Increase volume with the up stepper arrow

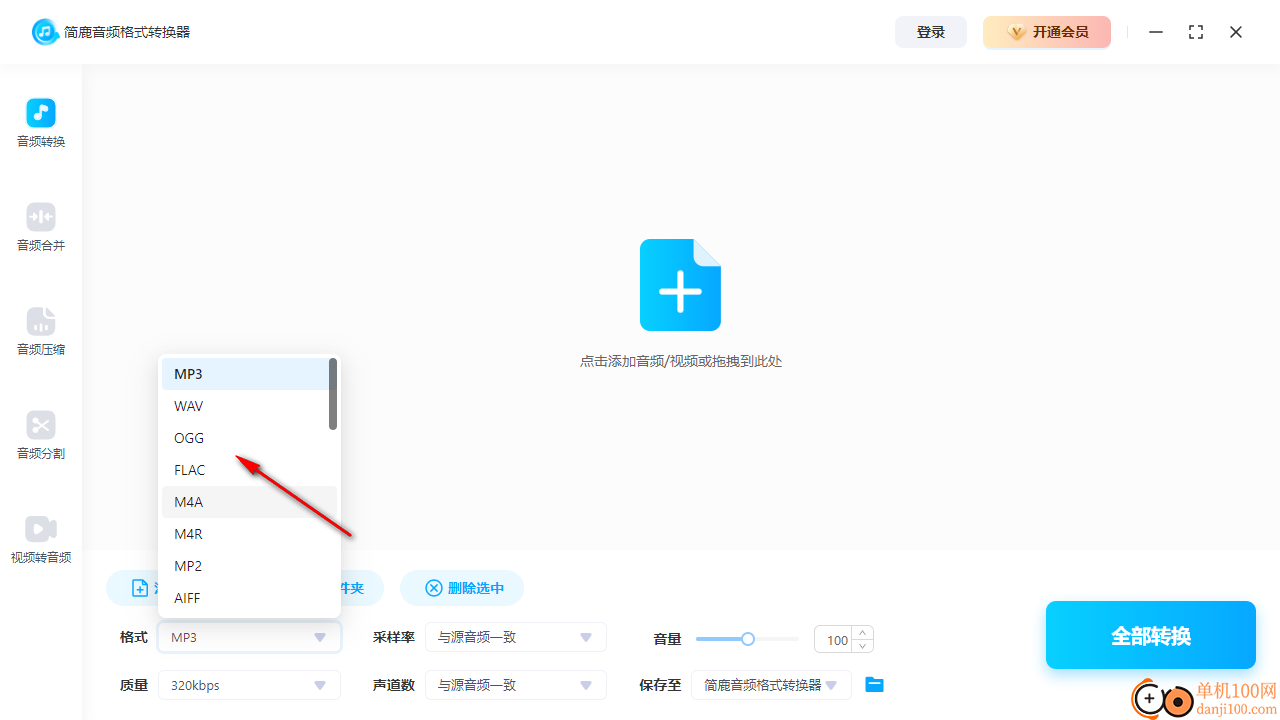point(864,633)
